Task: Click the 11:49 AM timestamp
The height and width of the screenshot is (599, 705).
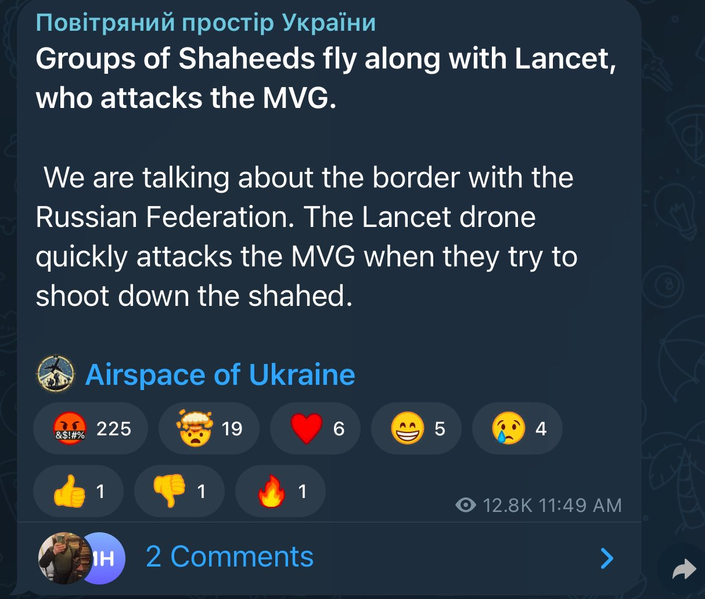Action: [x=580, y=506]
